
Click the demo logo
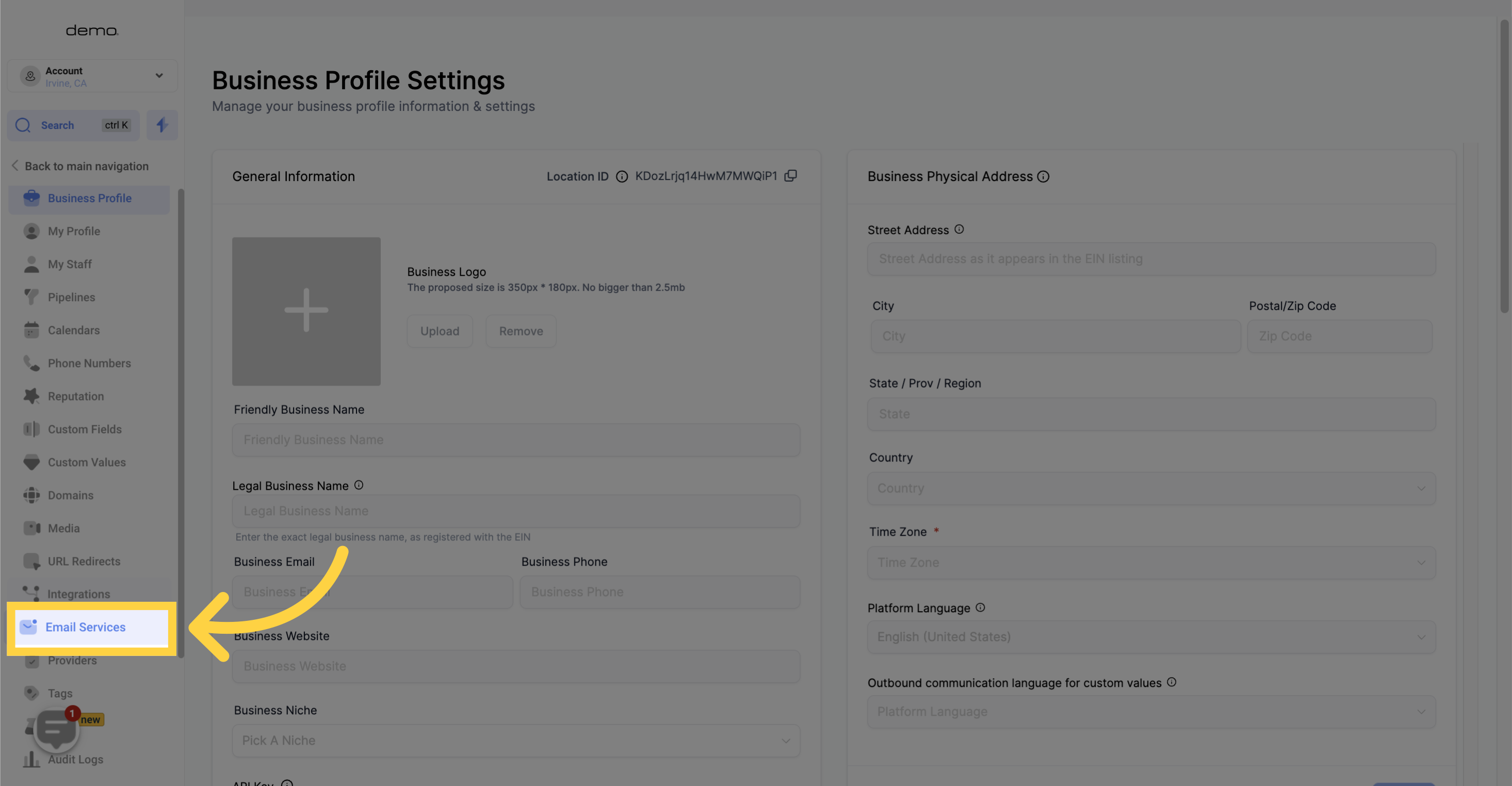click(x=92, y=30)
